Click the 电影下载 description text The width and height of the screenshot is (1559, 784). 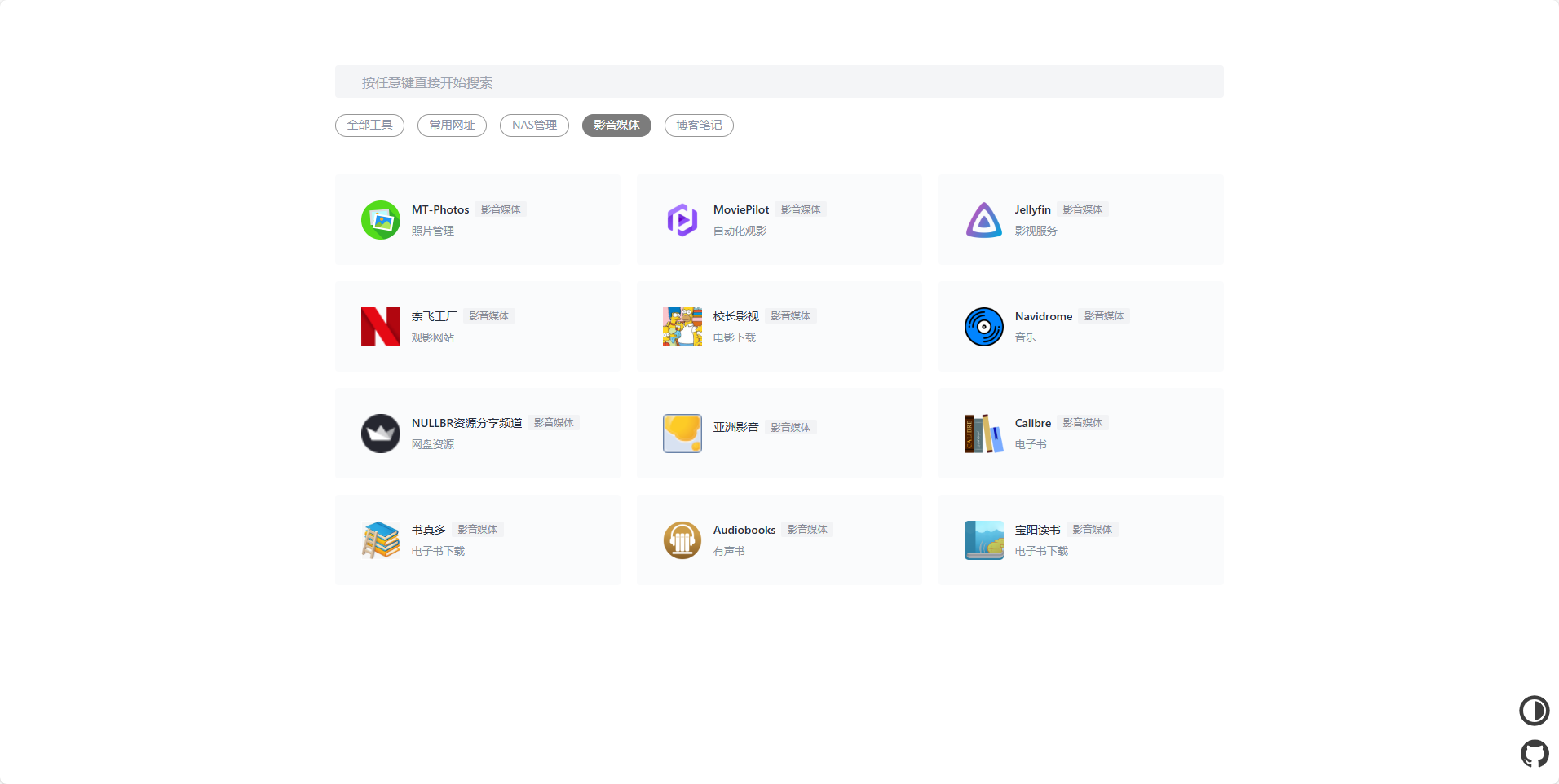point(735,337)
